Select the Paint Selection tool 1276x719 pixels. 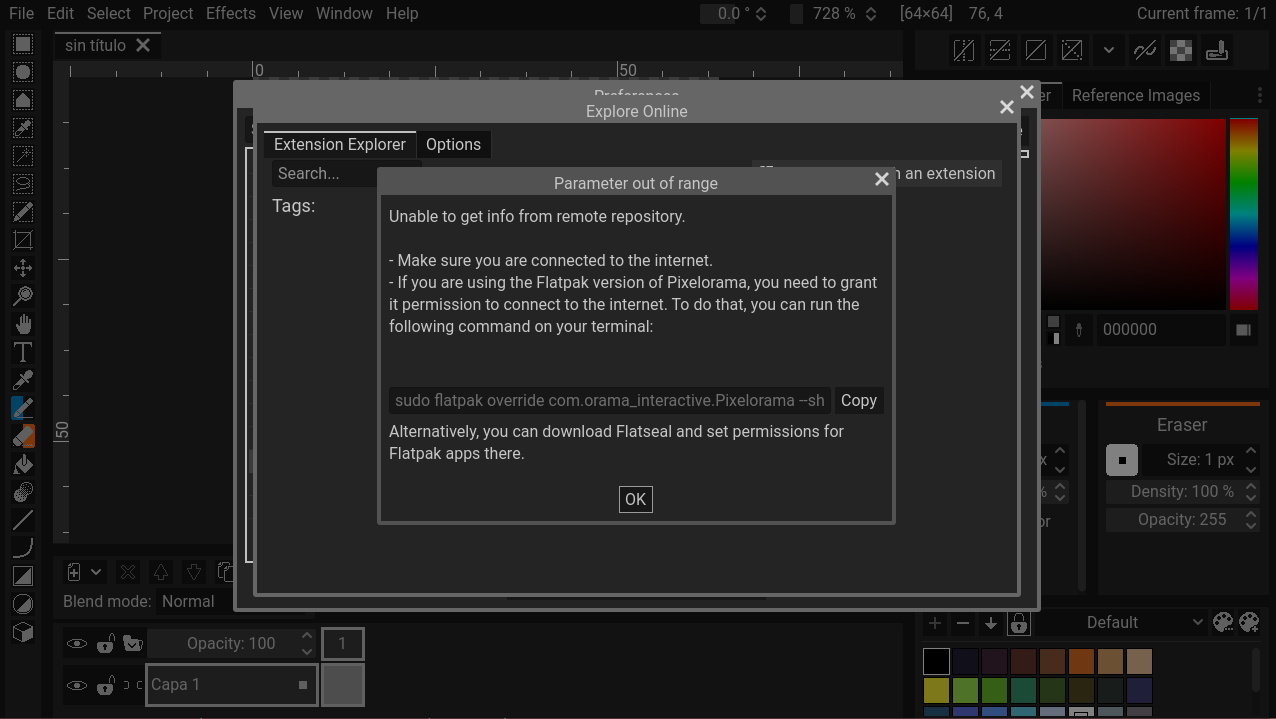coord(22,212)
